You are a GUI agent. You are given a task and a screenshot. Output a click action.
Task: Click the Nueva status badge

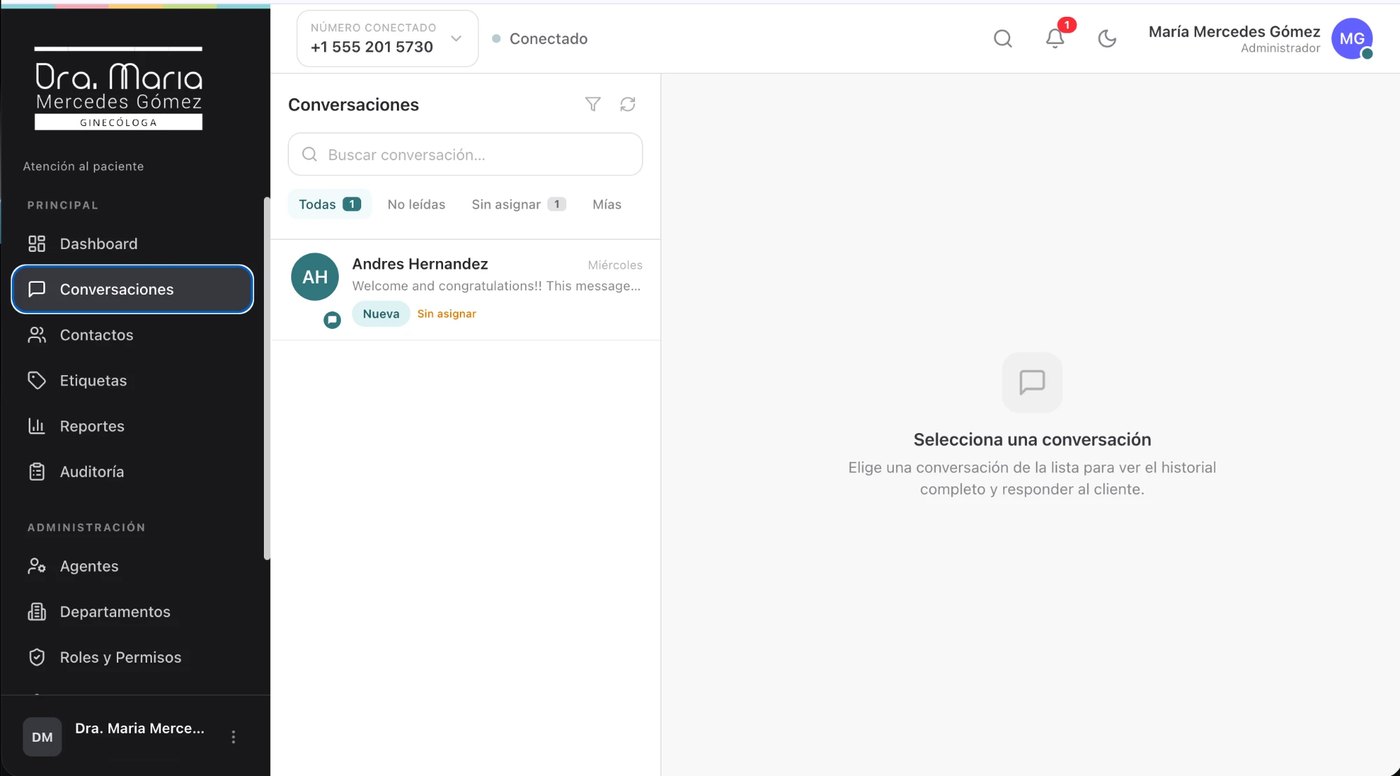coord(381,314)
